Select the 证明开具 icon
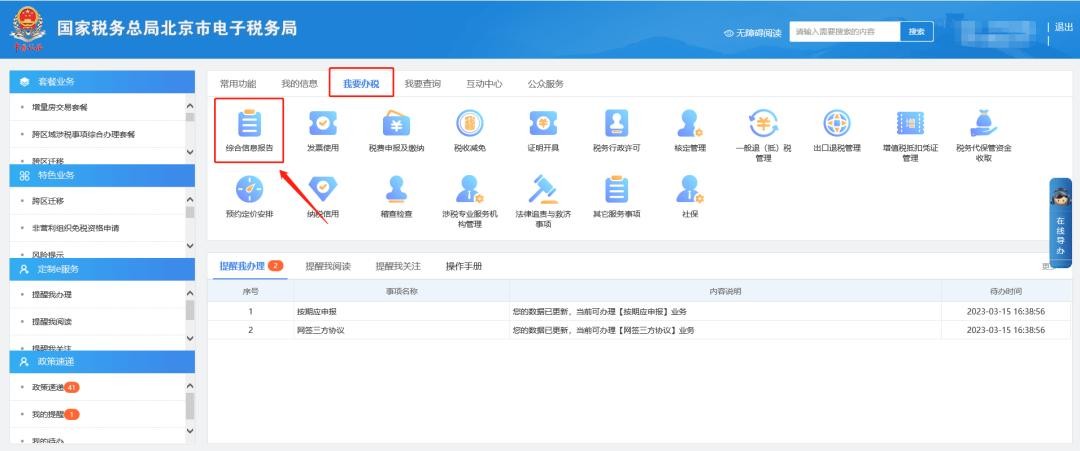 tap(543, 124)
